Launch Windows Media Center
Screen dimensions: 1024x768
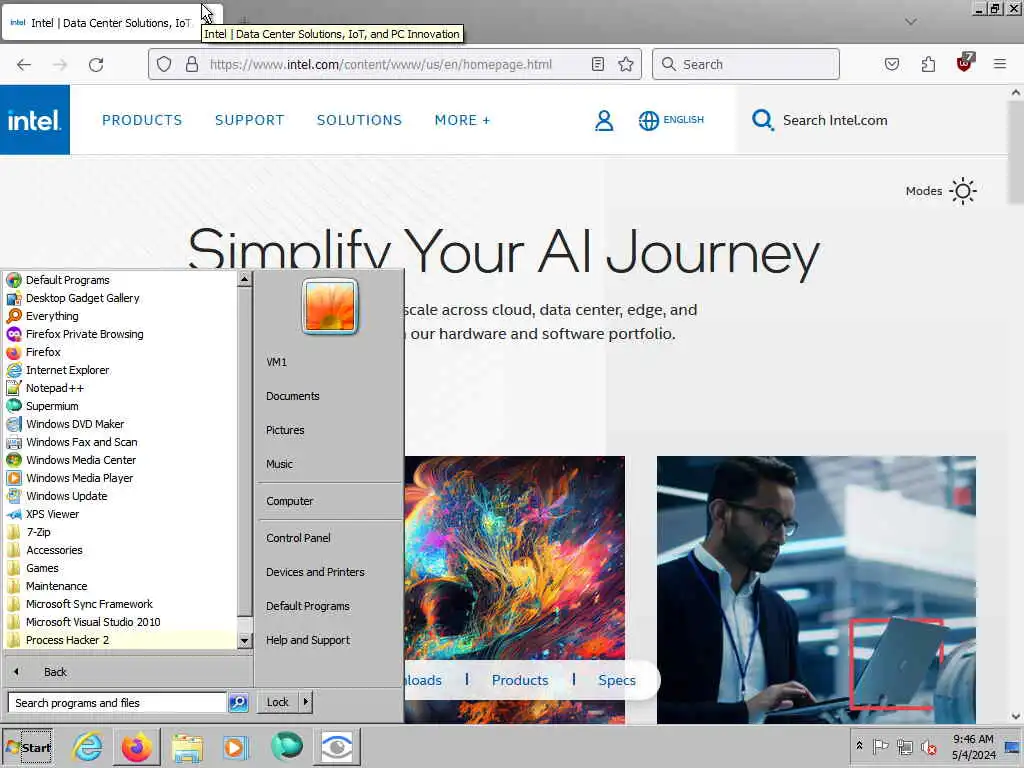point(120,460)
